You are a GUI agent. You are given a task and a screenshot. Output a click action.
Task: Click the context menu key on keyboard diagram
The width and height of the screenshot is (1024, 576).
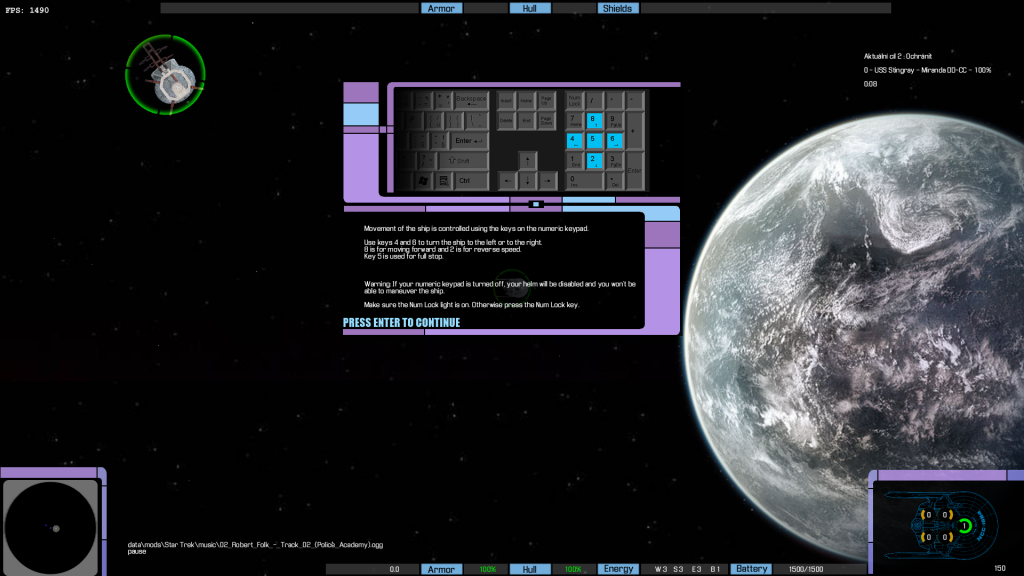443,180
